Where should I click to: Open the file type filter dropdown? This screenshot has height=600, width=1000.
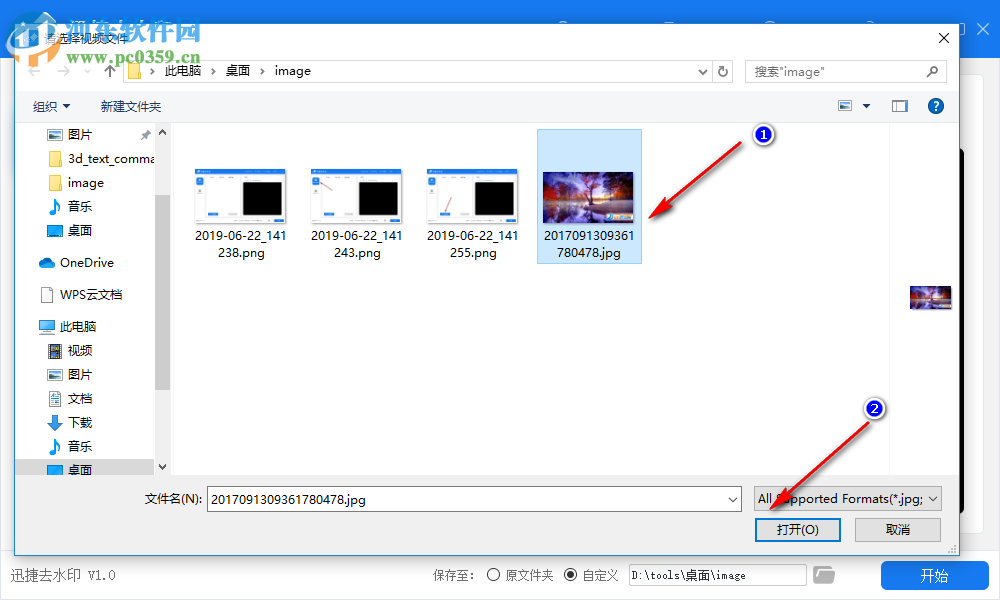[x=848, y=499]
